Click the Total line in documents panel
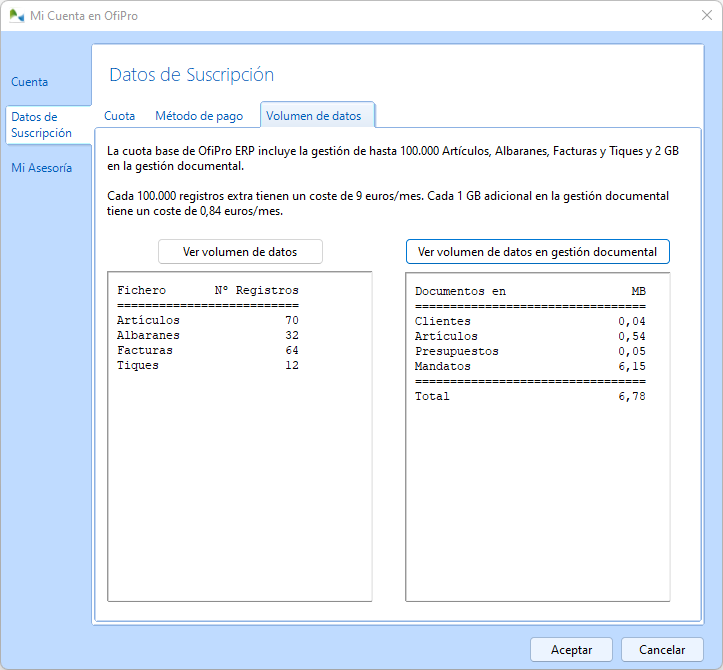The image size is (723, 670). (530, 397)
